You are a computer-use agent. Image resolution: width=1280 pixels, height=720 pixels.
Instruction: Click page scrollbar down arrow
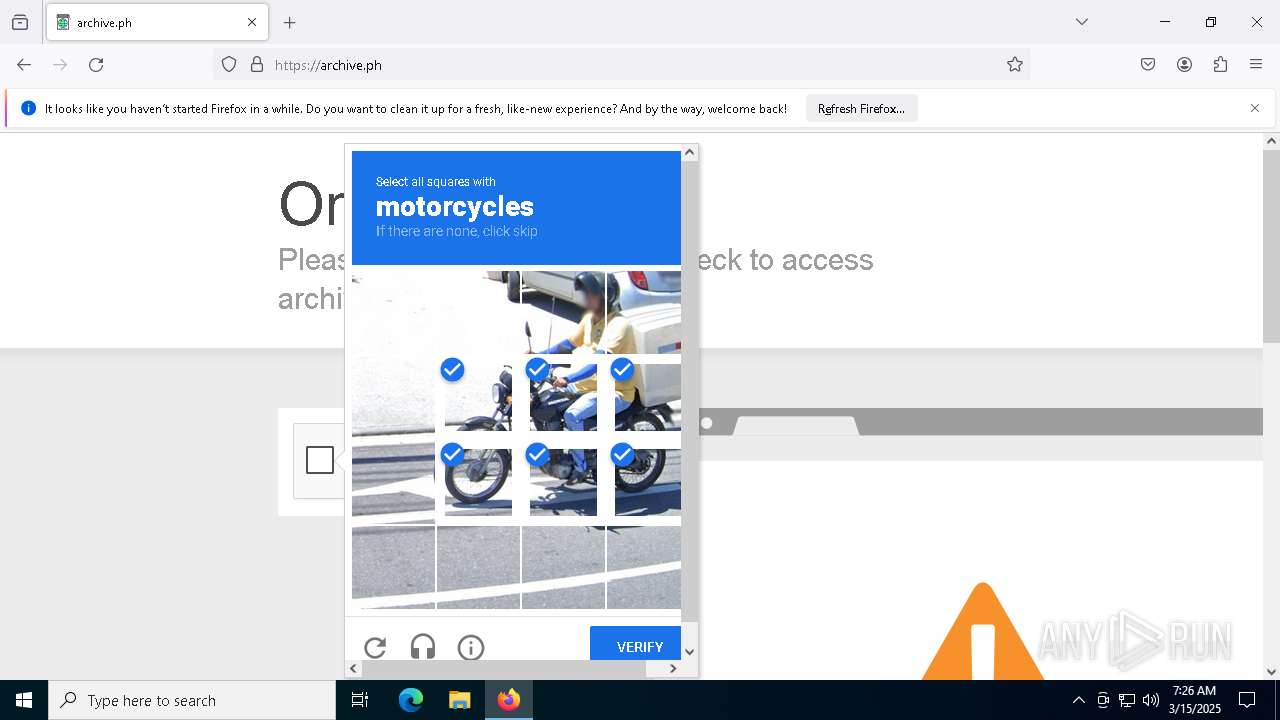[1271, 672]
